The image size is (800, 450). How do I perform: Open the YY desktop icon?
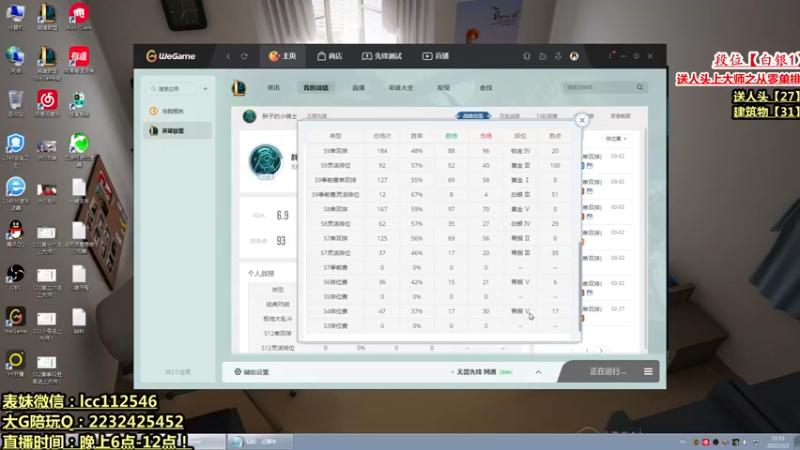(15, 364)
